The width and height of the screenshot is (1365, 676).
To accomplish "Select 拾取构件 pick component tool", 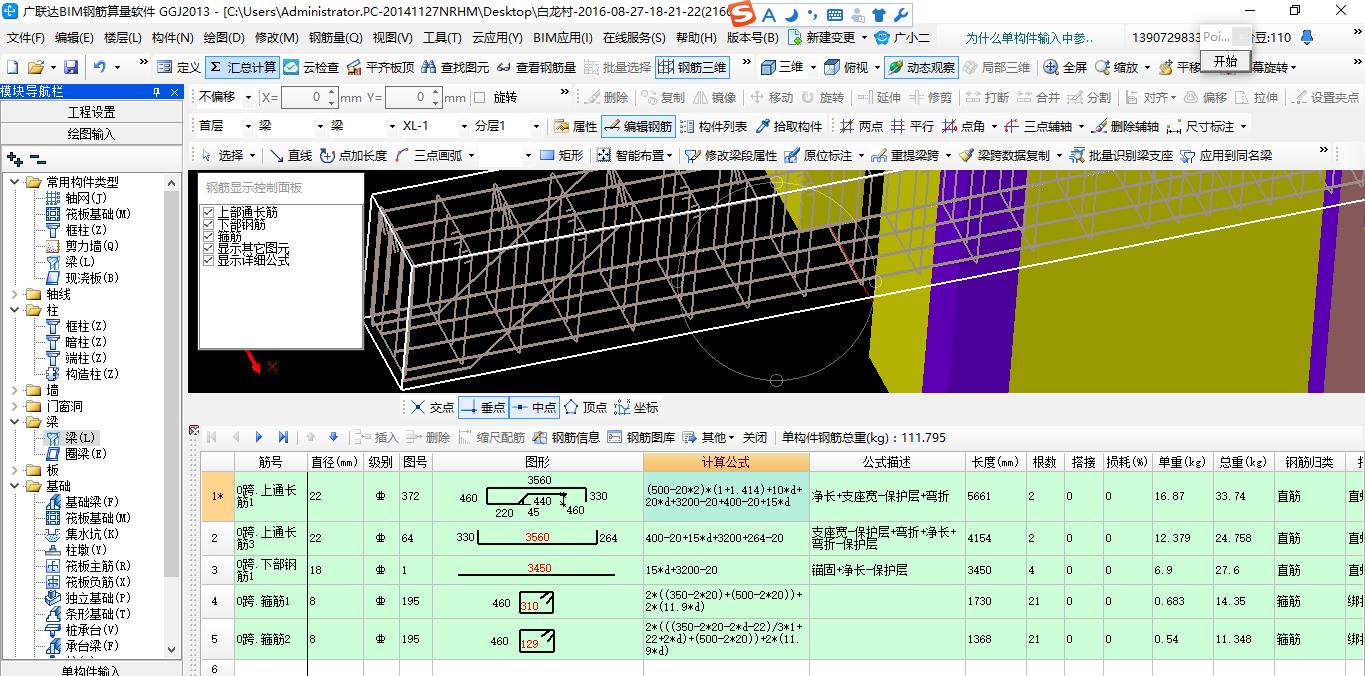I will [x=789, y=126].
